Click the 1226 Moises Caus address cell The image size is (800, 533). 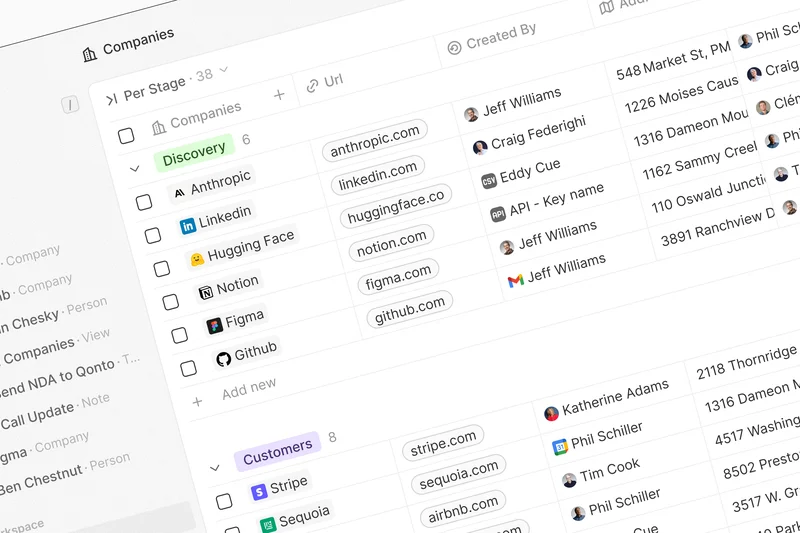point(682,95)
